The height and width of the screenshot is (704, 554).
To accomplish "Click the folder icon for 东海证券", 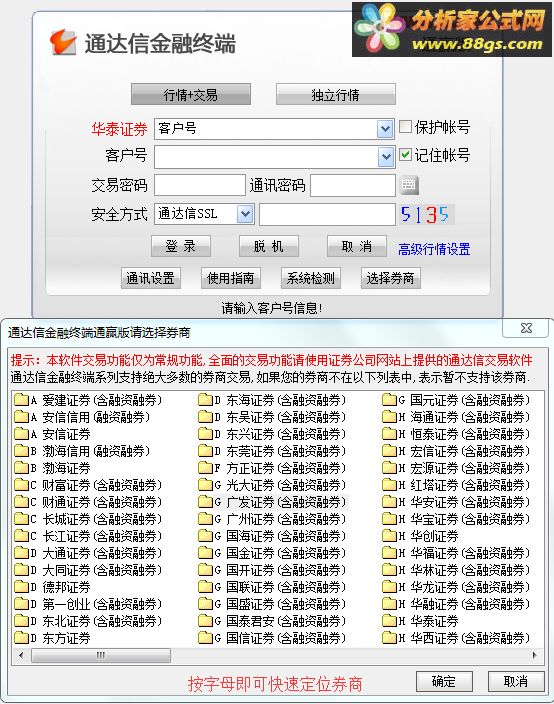I will coord(205,400).
